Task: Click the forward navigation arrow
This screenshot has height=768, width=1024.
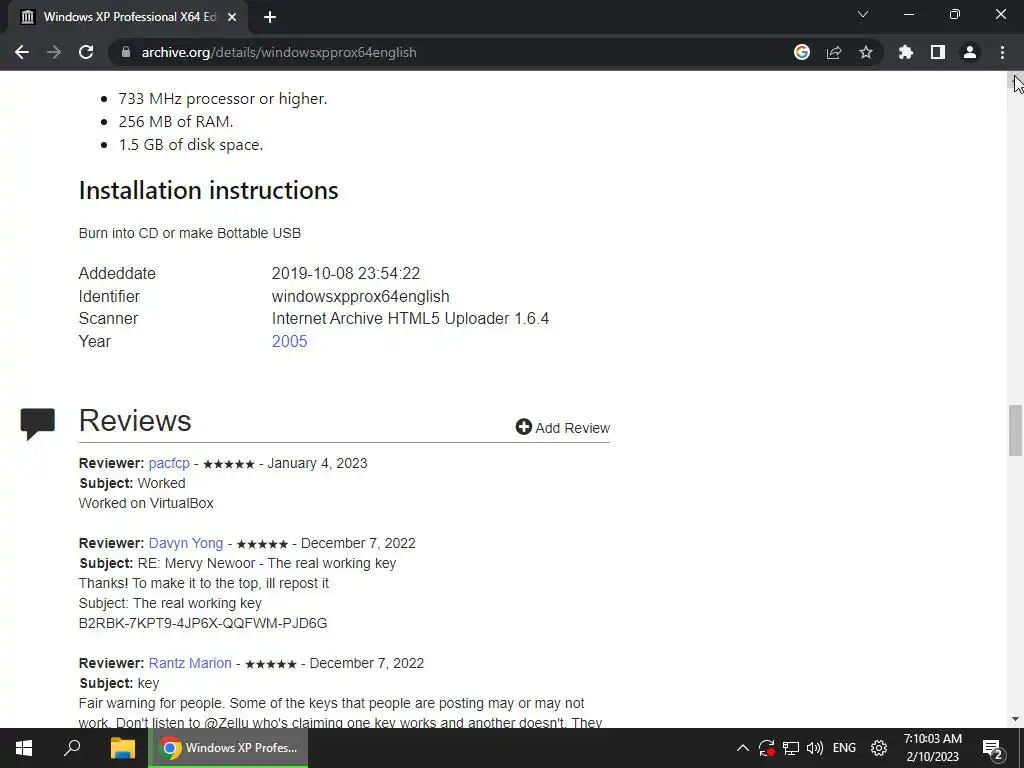Action: pos(54,52)
